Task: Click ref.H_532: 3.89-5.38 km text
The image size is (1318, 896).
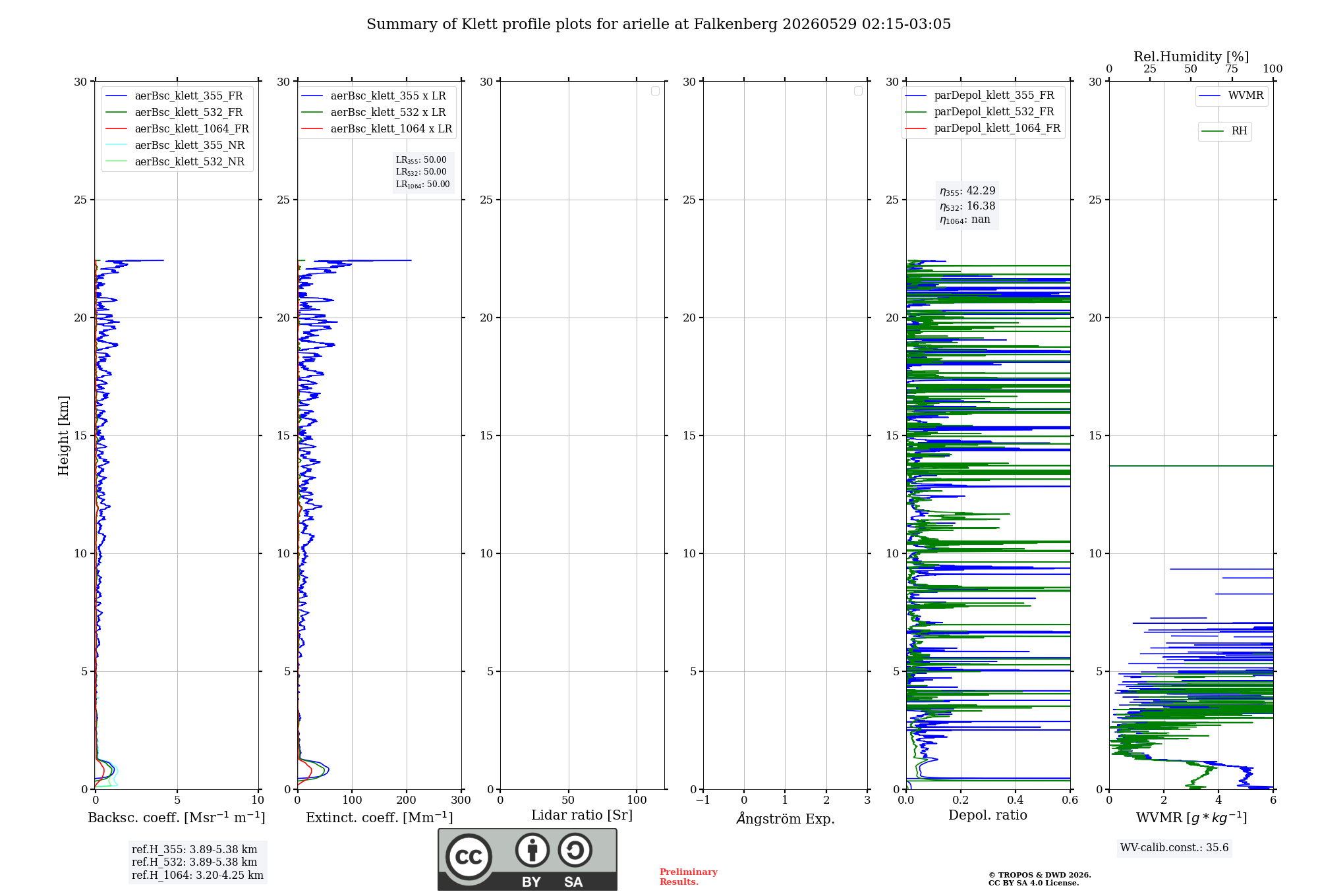Action: [x=194, y=862]
